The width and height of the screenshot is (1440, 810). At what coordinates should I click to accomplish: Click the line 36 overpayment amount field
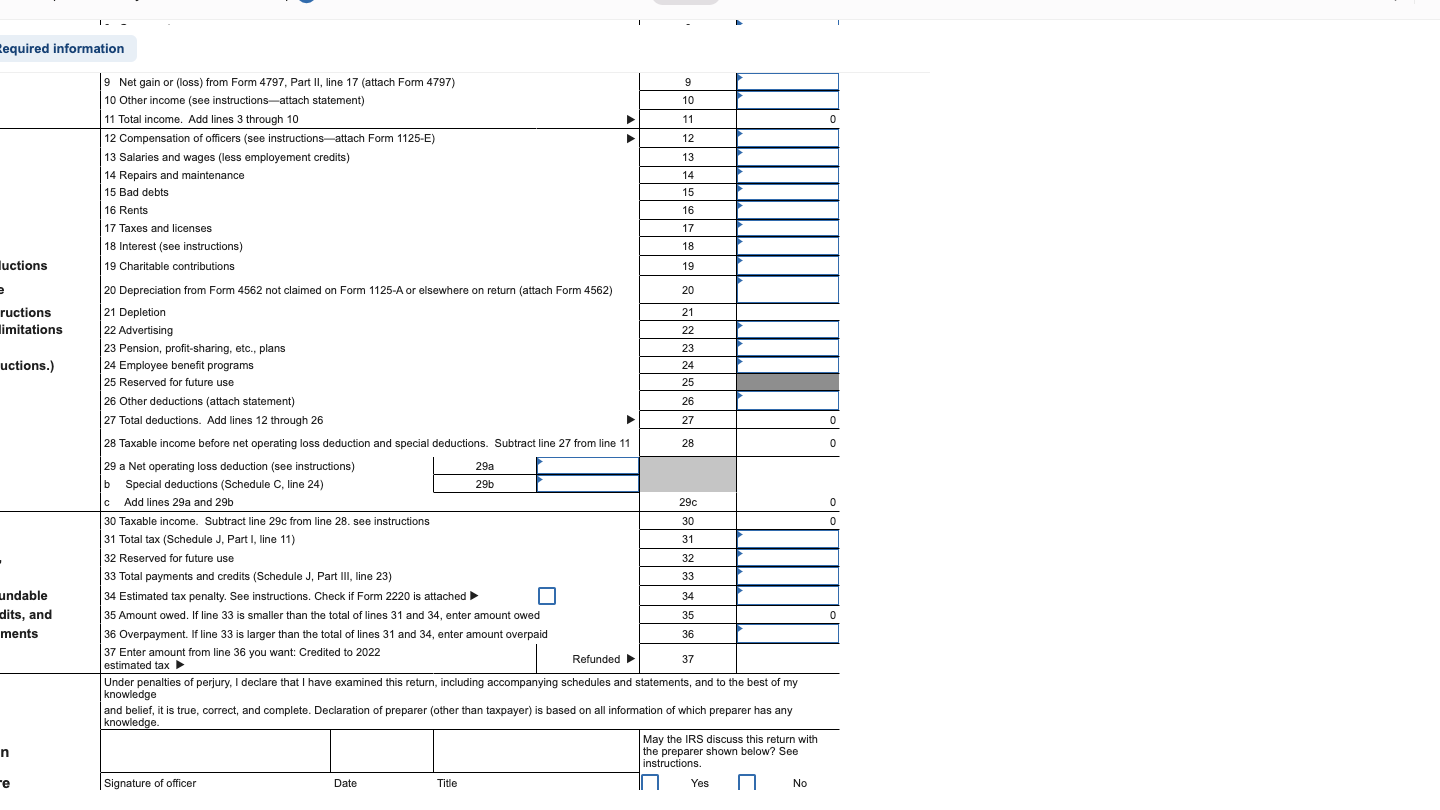[x=788, y=634]
